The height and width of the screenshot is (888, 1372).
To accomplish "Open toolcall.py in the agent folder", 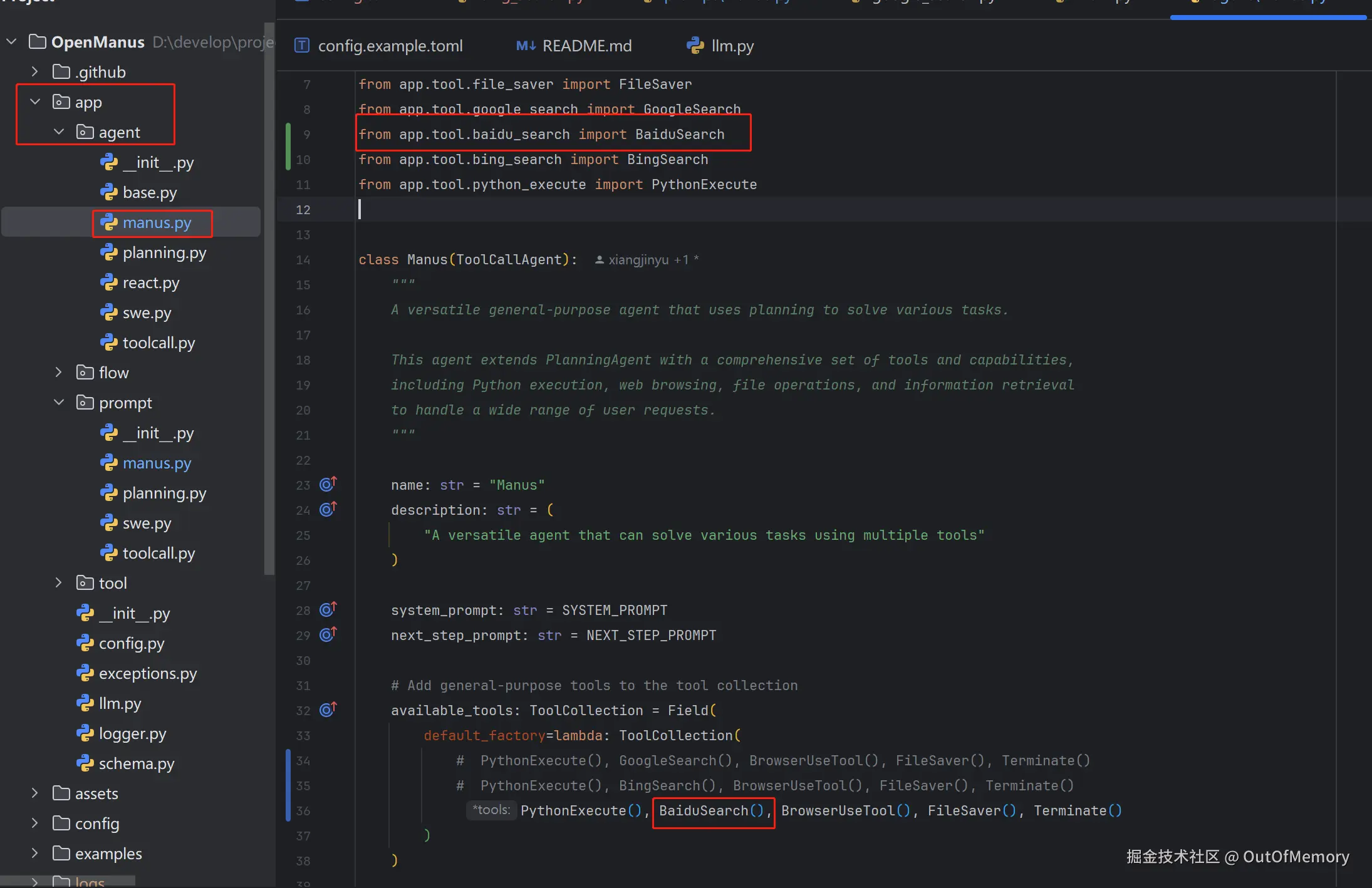I will (159, 343).
